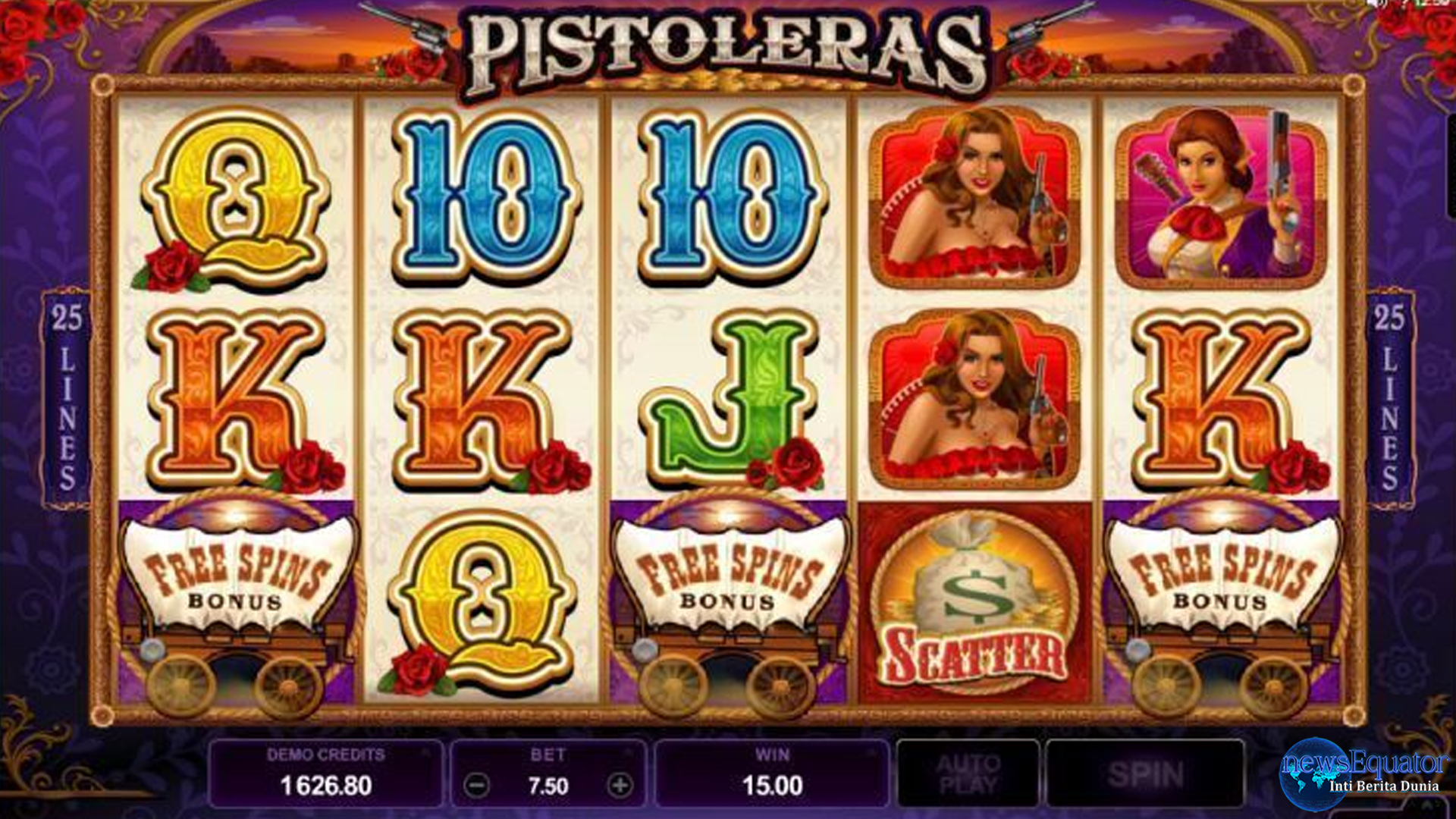1456x819 pixels.
Task: Click the left 25 Lines indicator
Action: tap(67, 397)
